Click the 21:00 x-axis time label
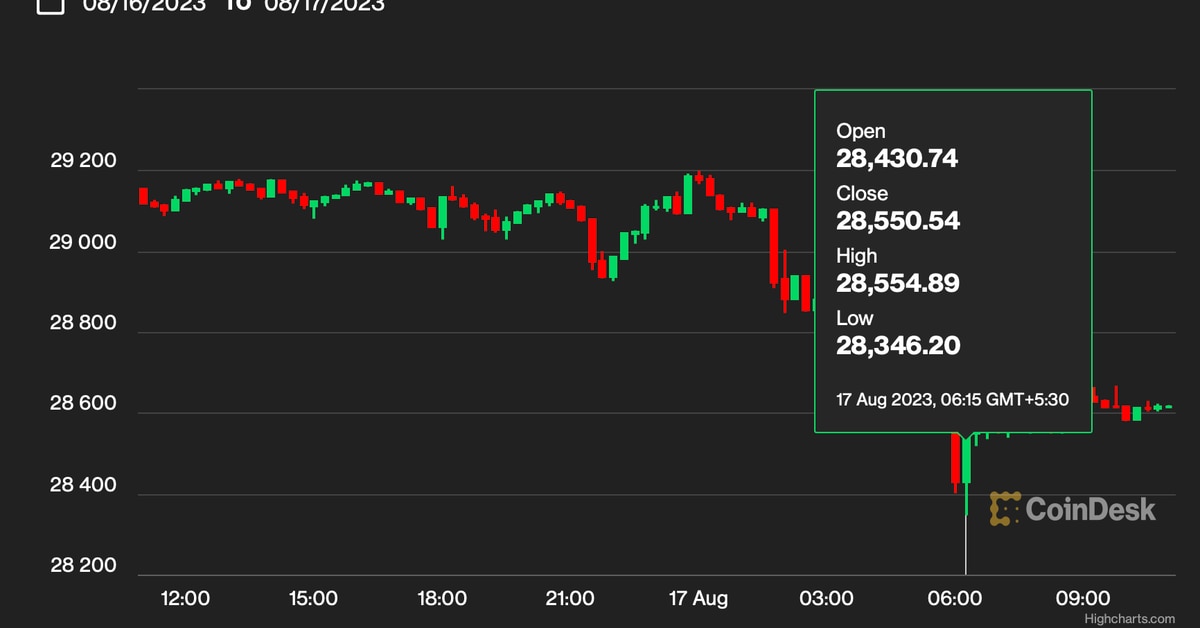 click(x=570, y=598)
